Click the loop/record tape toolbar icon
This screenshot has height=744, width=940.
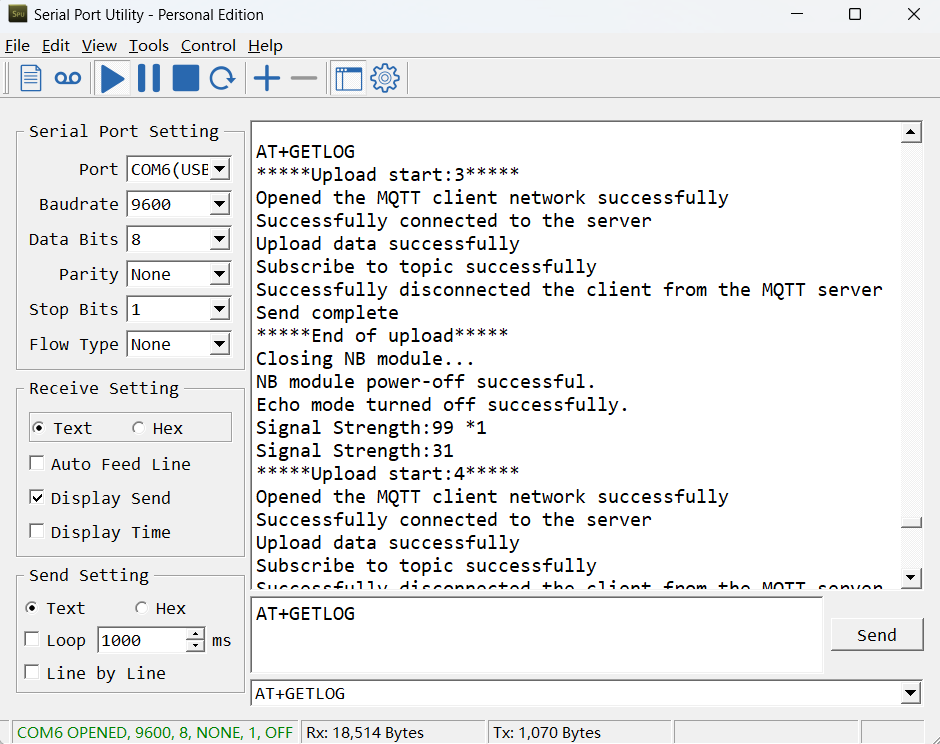tap(68, 78)
